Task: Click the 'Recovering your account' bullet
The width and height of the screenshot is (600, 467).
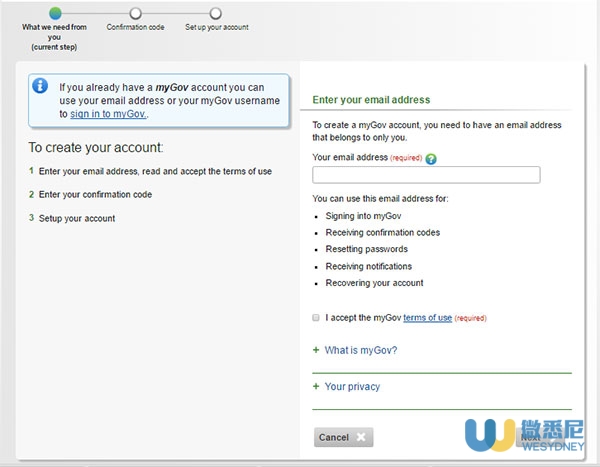Action: click(x=374, y=283)
